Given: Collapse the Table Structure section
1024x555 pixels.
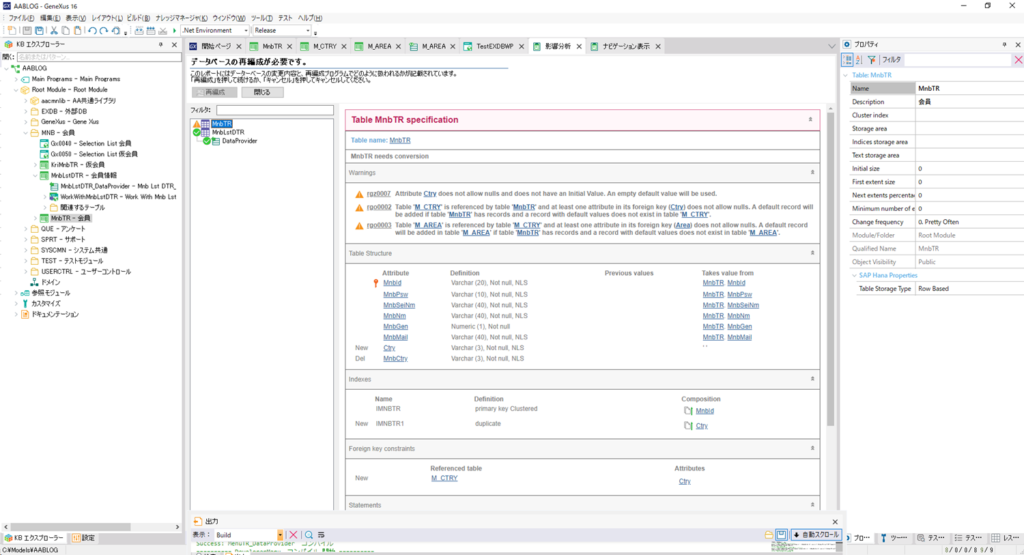Looking at the screenshot, I should pos(812,253).
